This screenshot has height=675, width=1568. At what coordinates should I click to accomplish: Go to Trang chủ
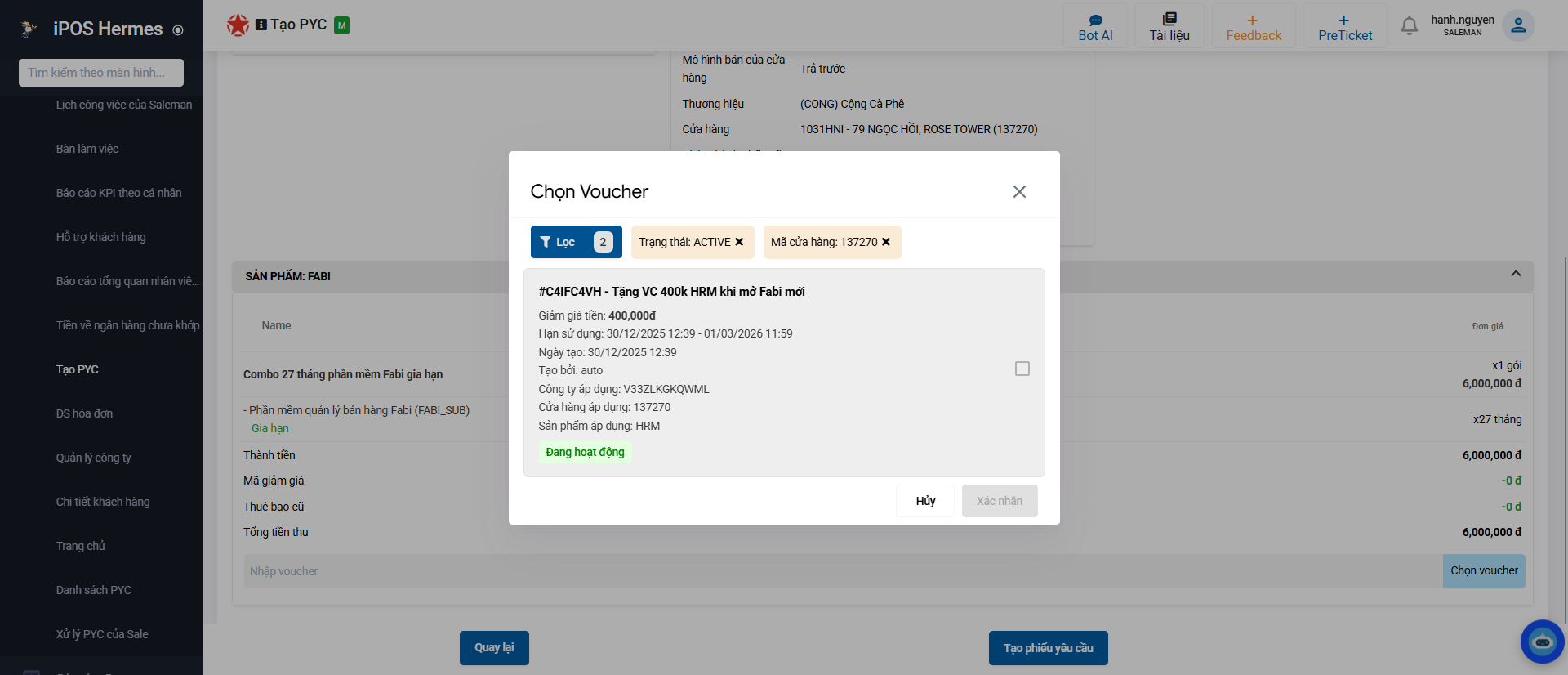tap(81, 546)
